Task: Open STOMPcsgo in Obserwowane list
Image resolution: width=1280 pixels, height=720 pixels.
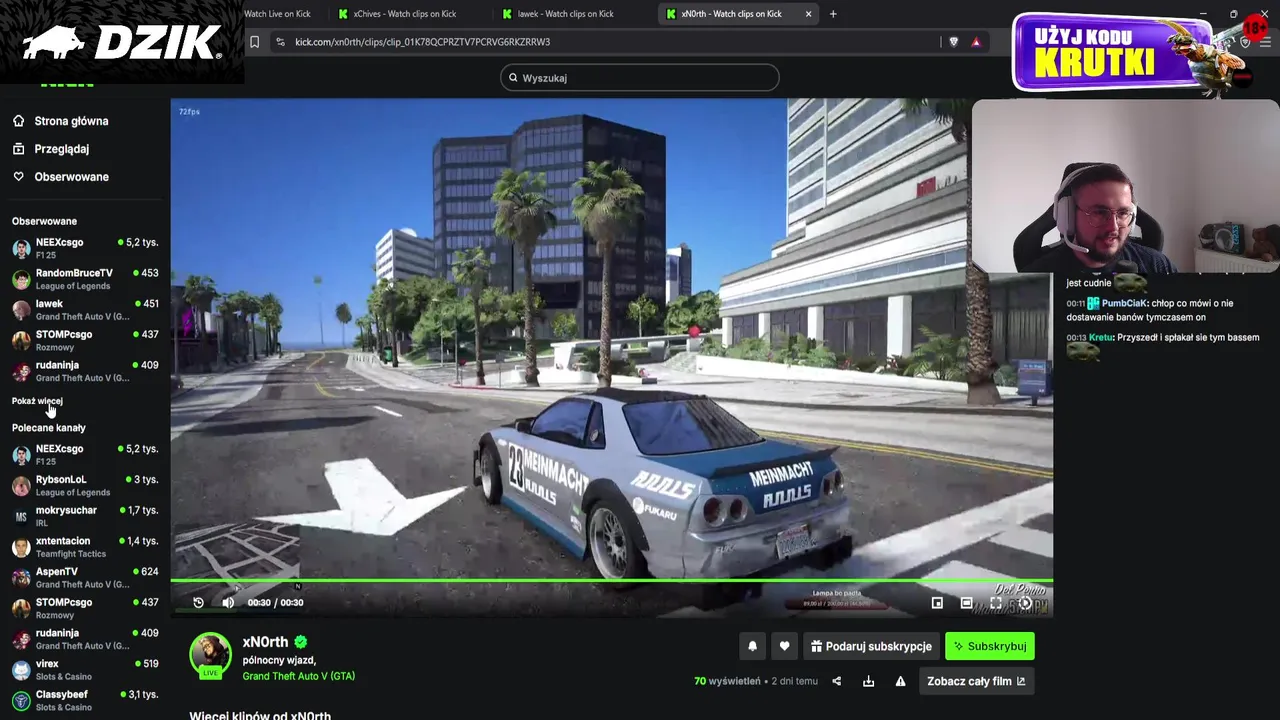Action: (x=85, y=340)
